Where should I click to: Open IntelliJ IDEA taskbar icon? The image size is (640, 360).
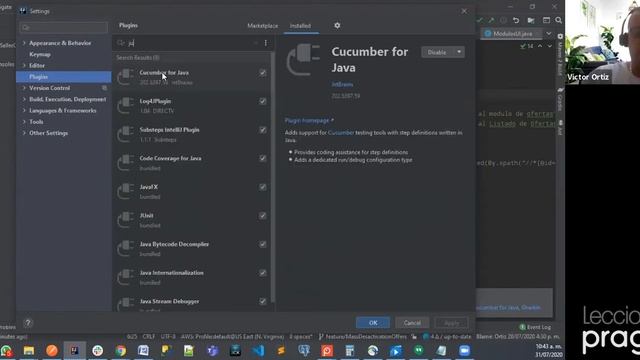(x=74, y=351)
